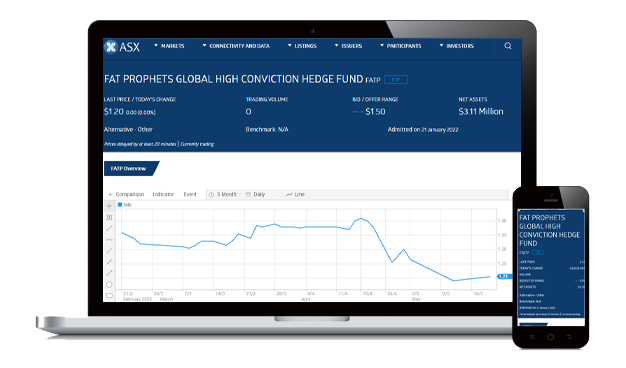The height and width of the screenshot is (368, 626).
Task: Click the clock icon beside 3 Month
Action: (x=211, y=194)
